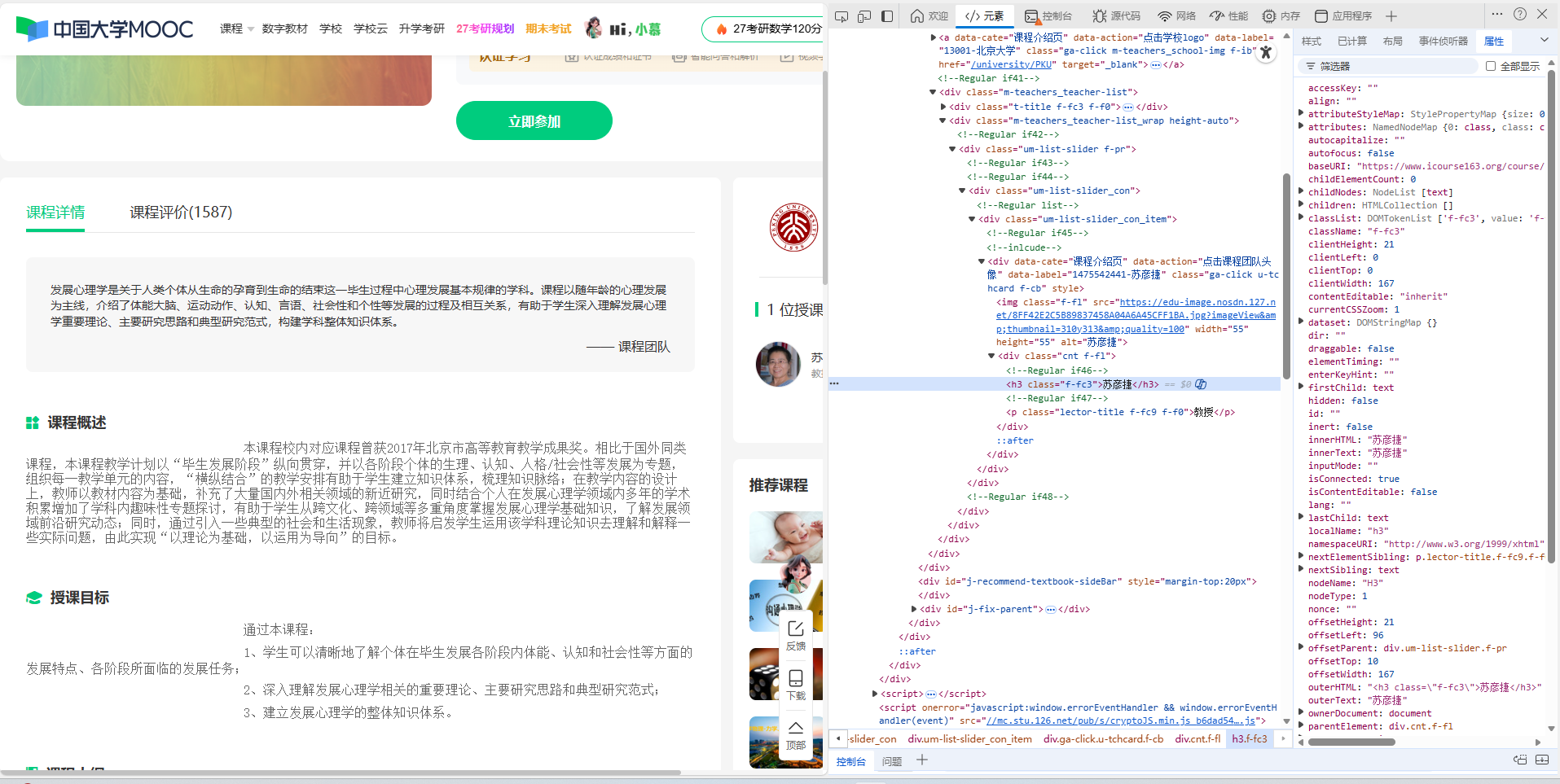1560x784 pixels.
Task: Toggle the device emulation icon in DevTools
Action: coord(864,15)
